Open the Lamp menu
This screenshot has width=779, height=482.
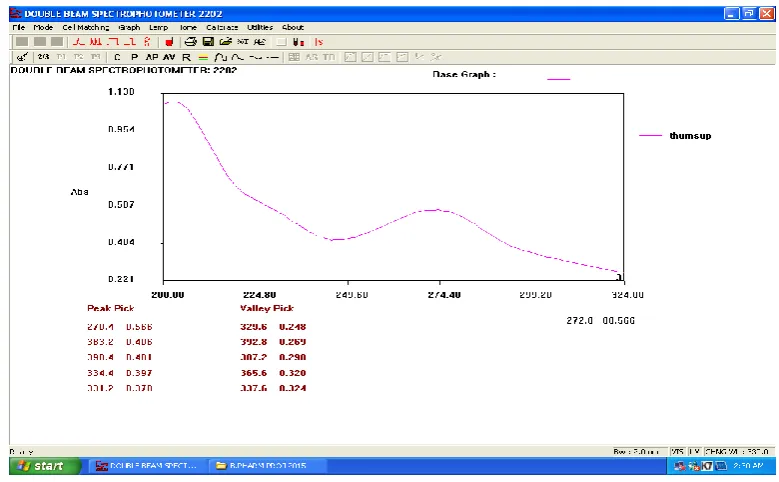tap(158, 27)
